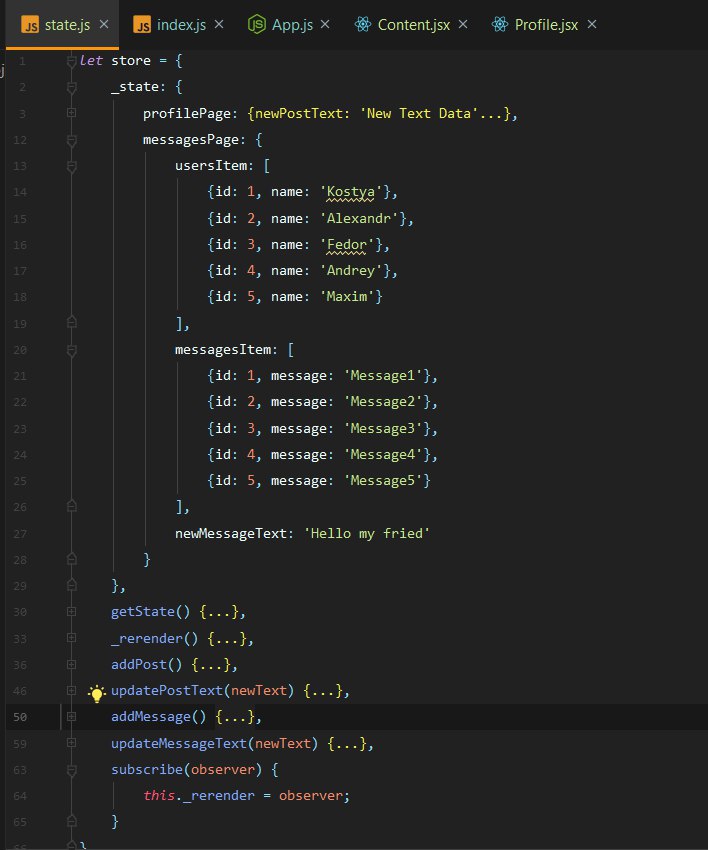
Task: Click the 'store' variable name on line 1
Action: [131, 61]
